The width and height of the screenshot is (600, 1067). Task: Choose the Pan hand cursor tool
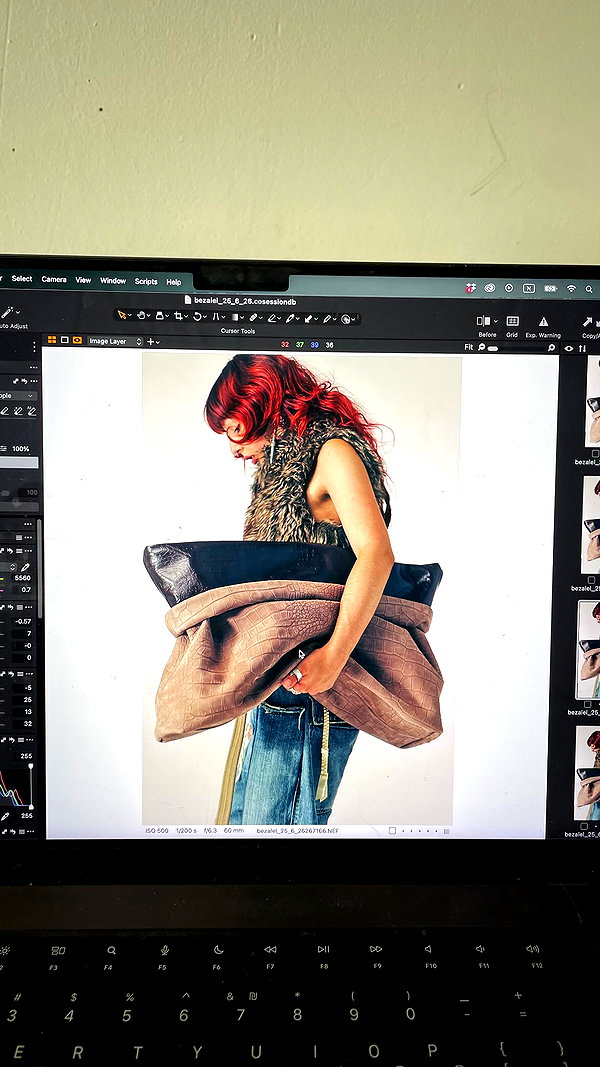click(141, 316)
